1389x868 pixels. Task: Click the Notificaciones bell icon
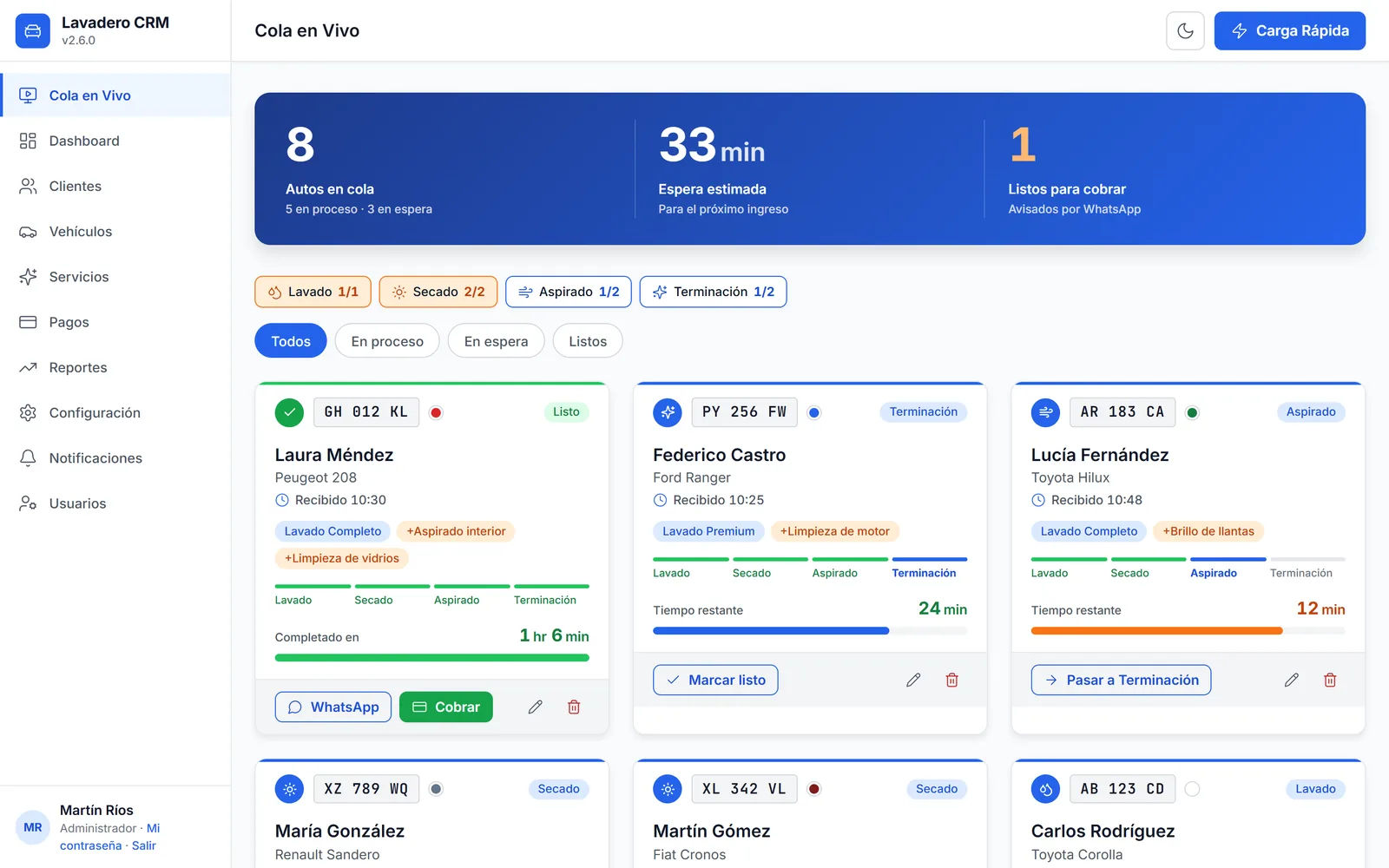click(28, 457)
